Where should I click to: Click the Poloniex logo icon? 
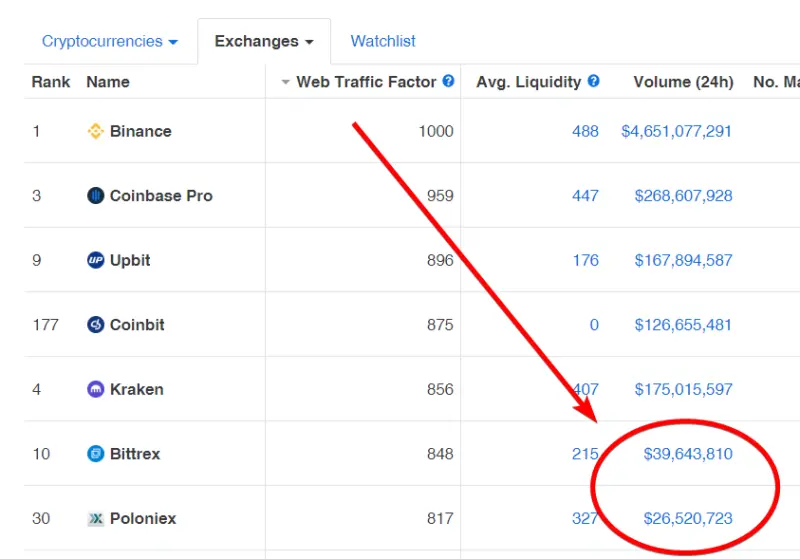click(x=95, y=519)
